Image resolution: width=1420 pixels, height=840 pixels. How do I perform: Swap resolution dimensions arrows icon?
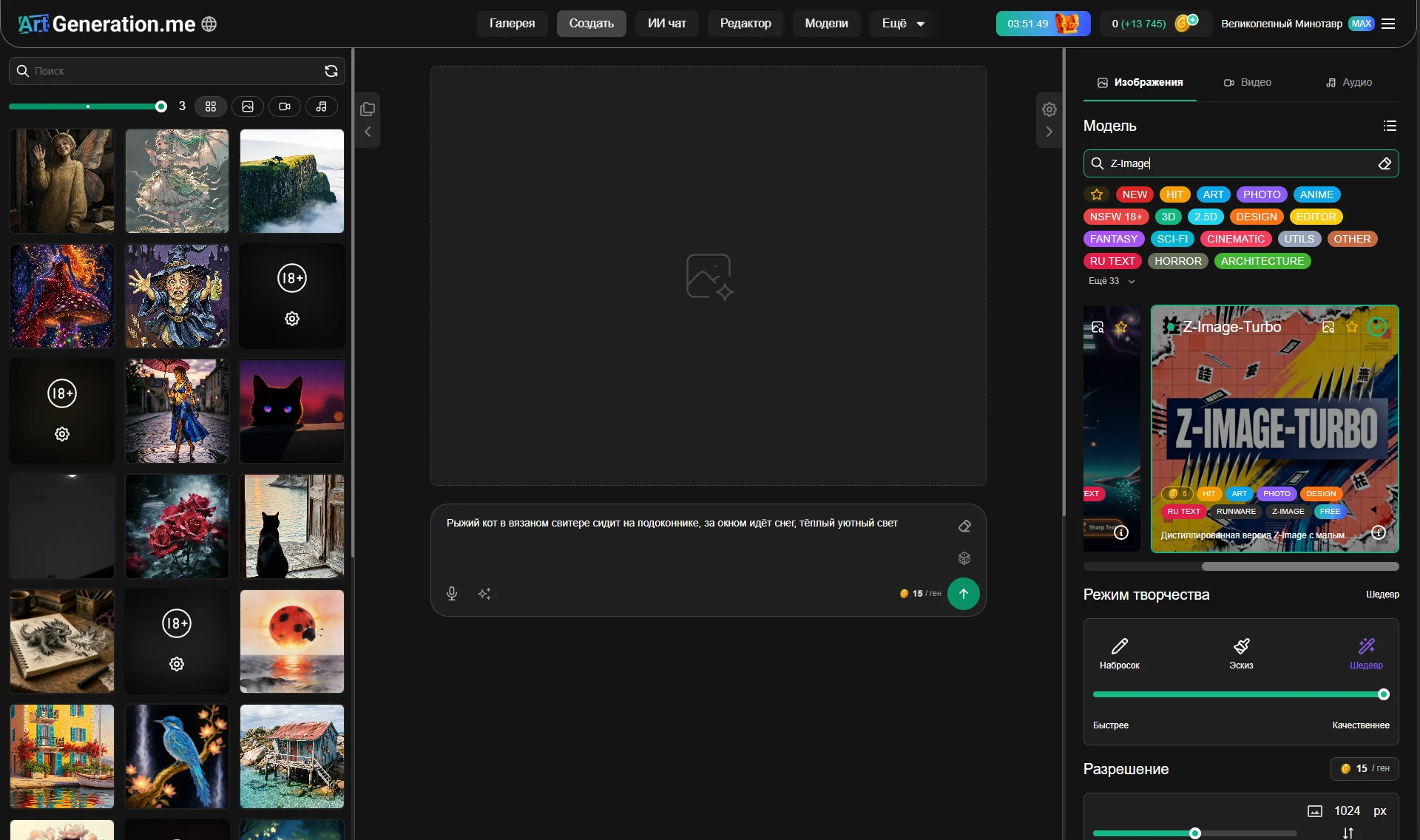pyautogui.click(x=1348, y=833)
